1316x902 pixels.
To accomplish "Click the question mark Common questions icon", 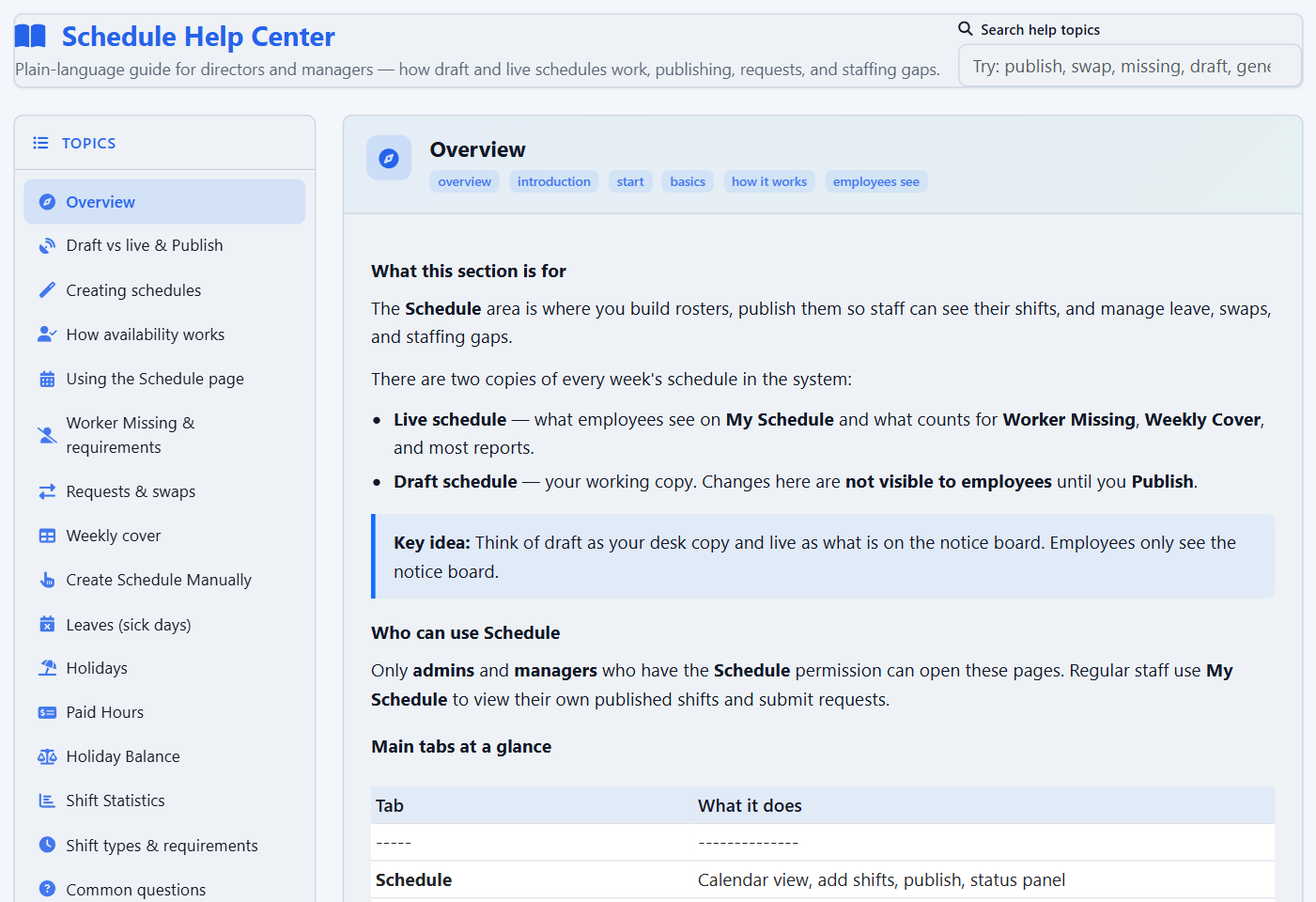I will pos(47,889).
